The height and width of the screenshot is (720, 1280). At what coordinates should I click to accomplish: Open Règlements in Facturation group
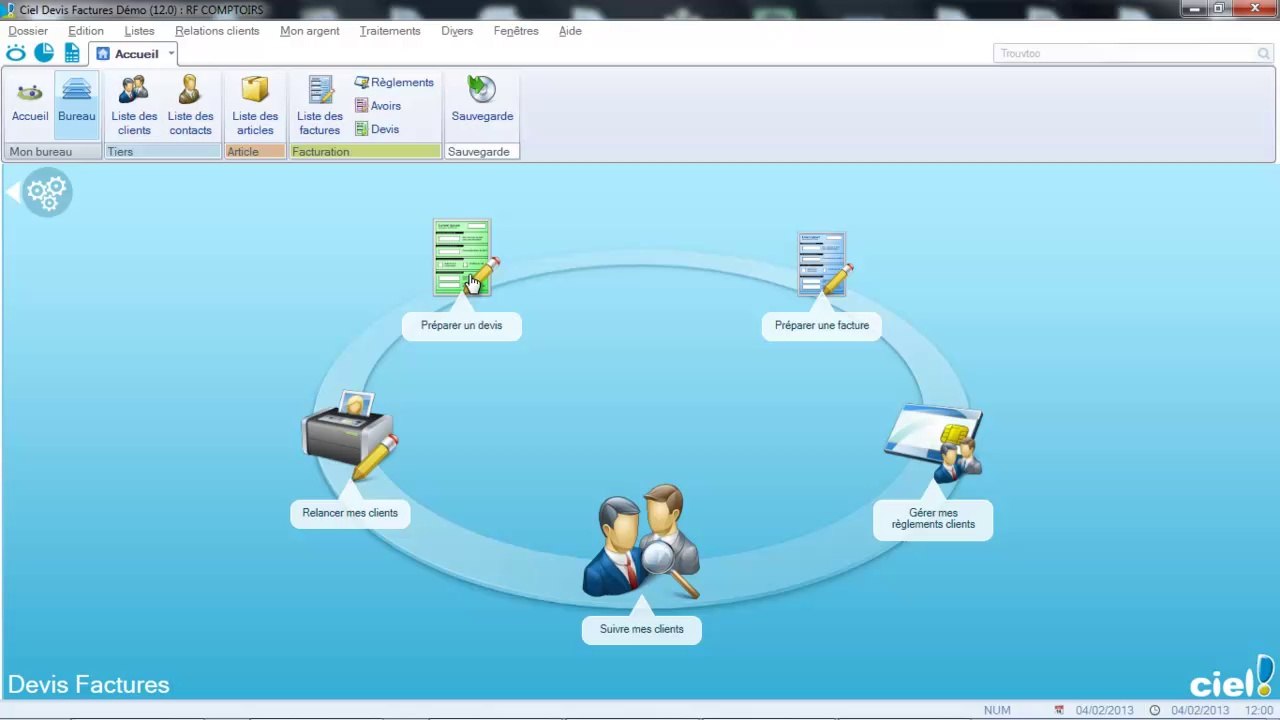tap(394, 82)
